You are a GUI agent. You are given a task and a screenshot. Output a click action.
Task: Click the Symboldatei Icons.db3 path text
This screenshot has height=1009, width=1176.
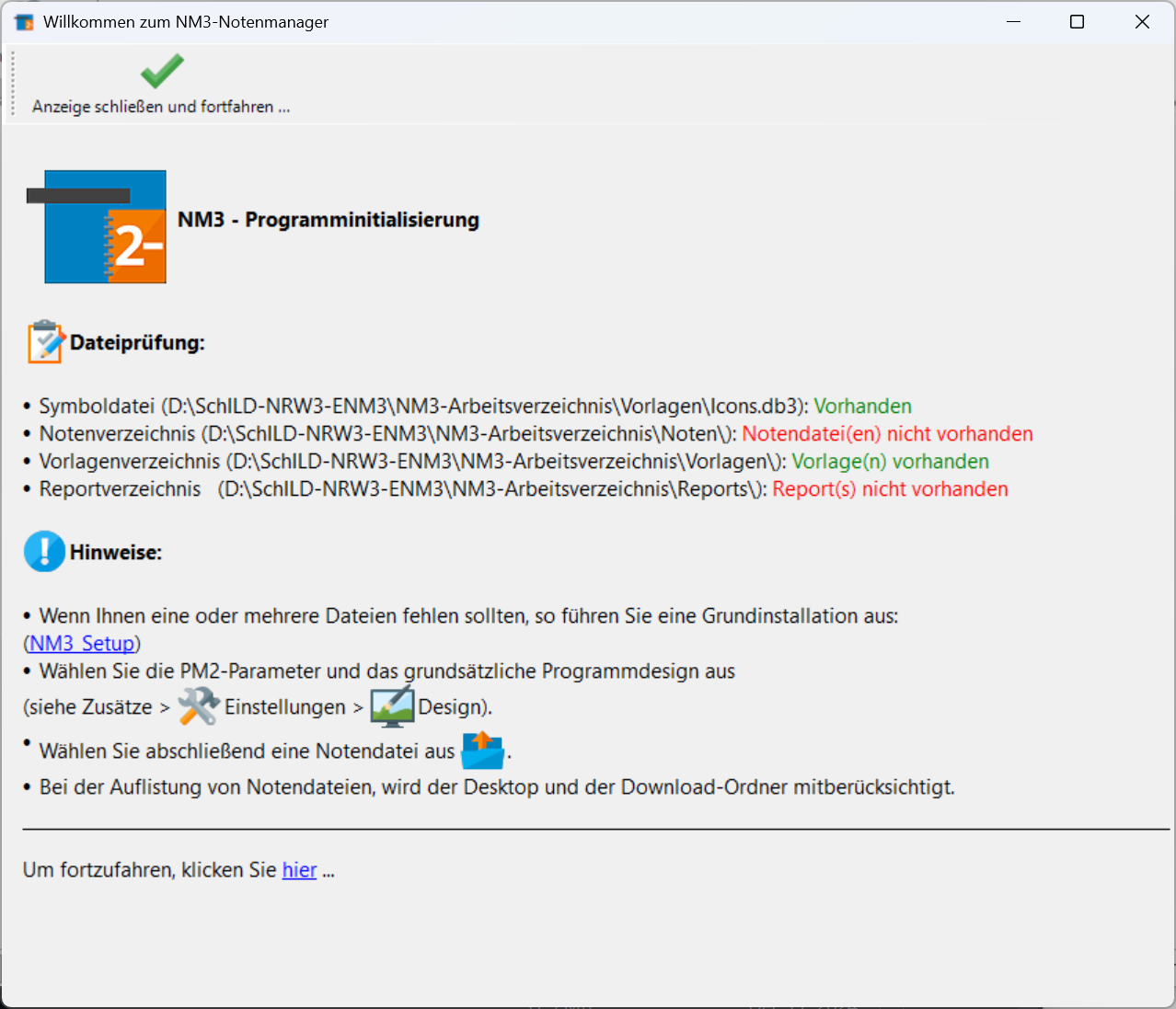[483, 407]
